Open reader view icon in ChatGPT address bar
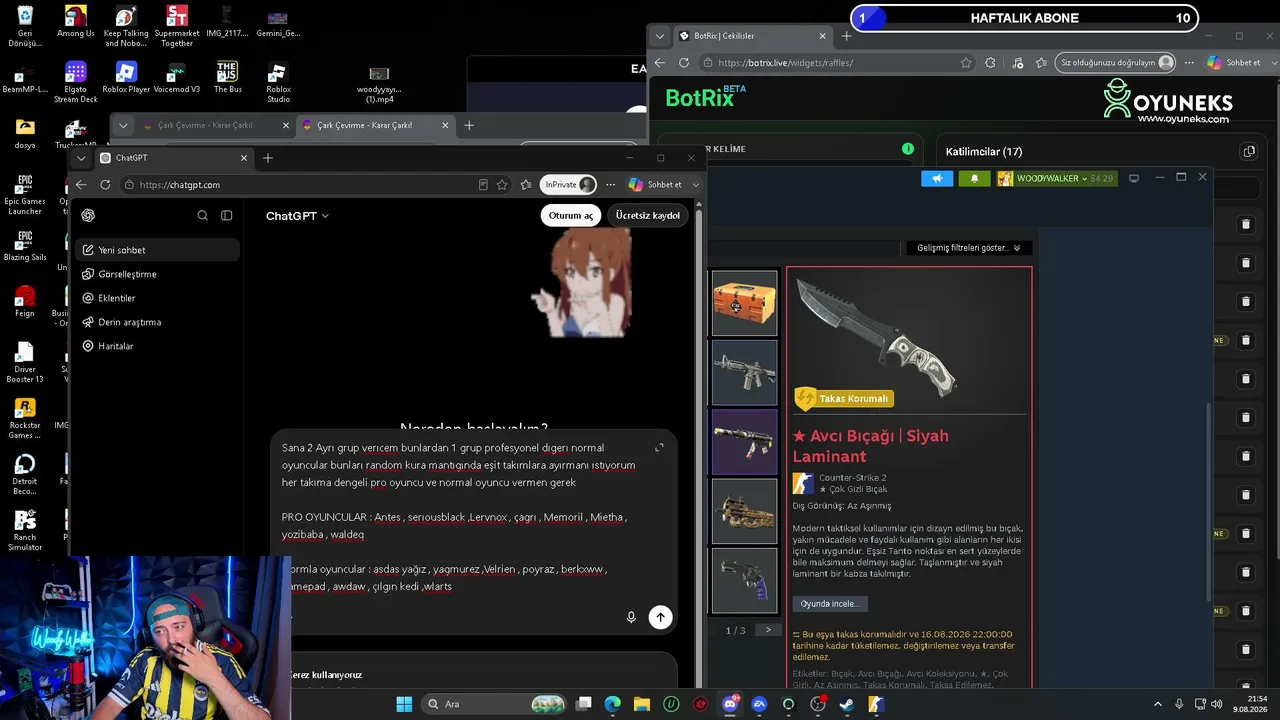This screenshot has height=720, width=1280. (x=483, y=185)
